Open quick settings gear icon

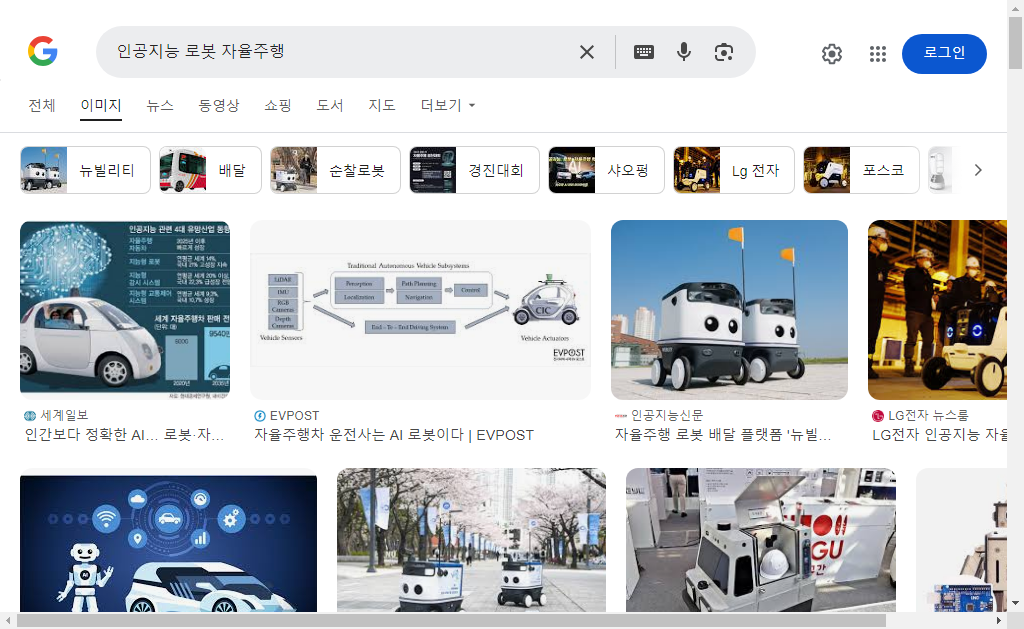[x=831, y=54]
